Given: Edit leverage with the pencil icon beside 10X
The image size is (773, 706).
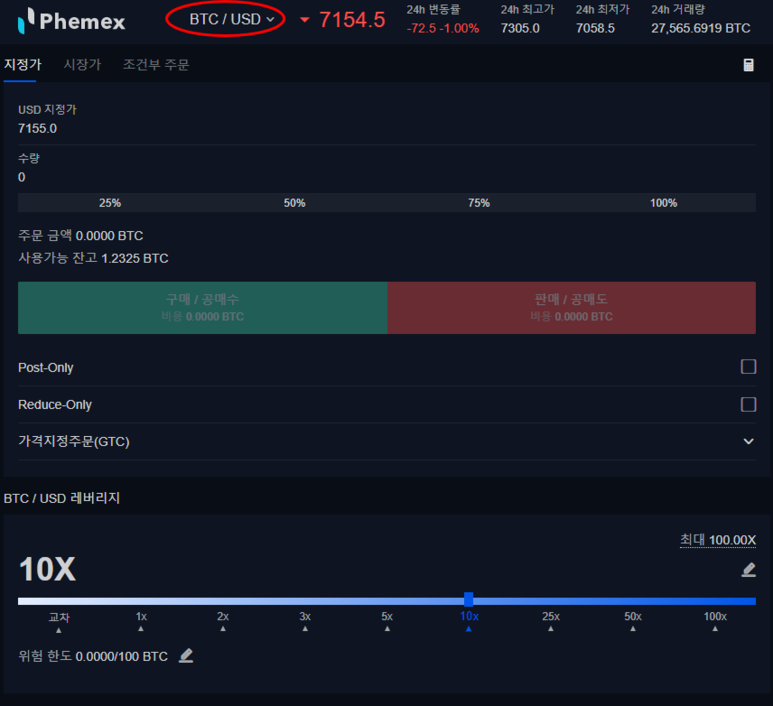Looking at the screenshot, I should 748,569.
